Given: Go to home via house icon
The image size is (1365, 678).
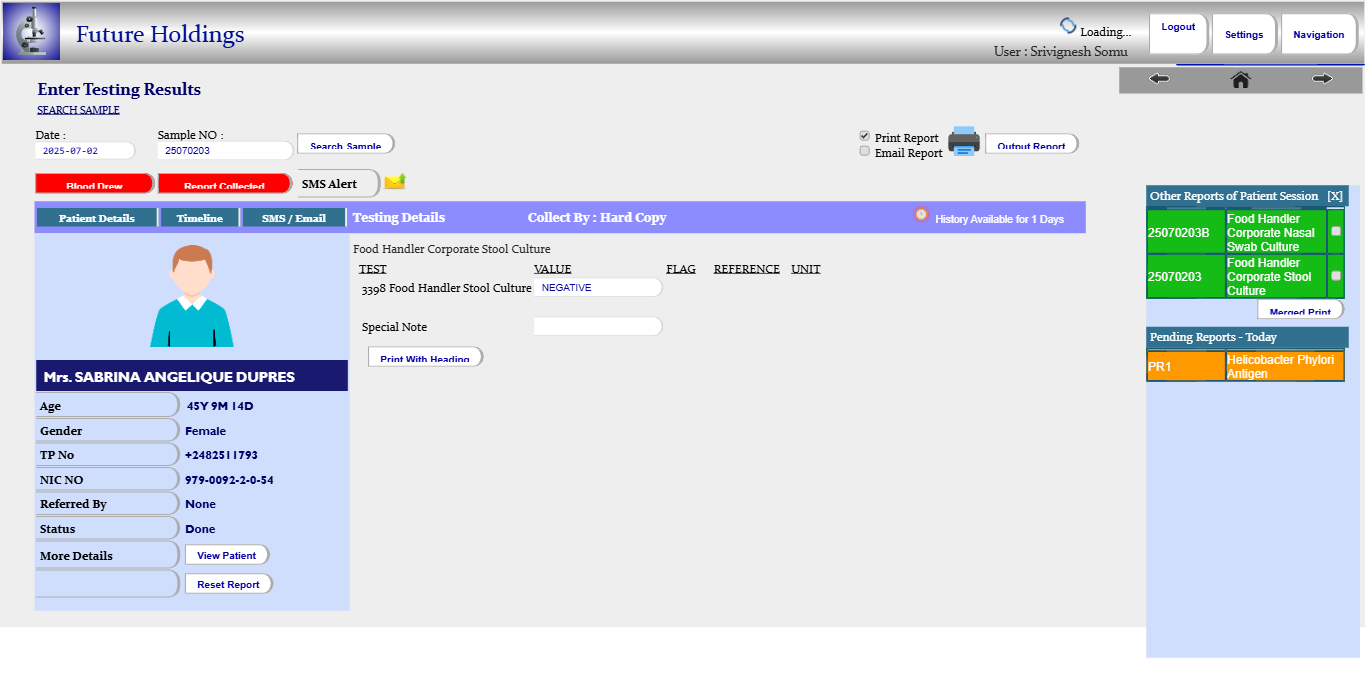Looking at the screenshot, I should (x=1240, y=79).
